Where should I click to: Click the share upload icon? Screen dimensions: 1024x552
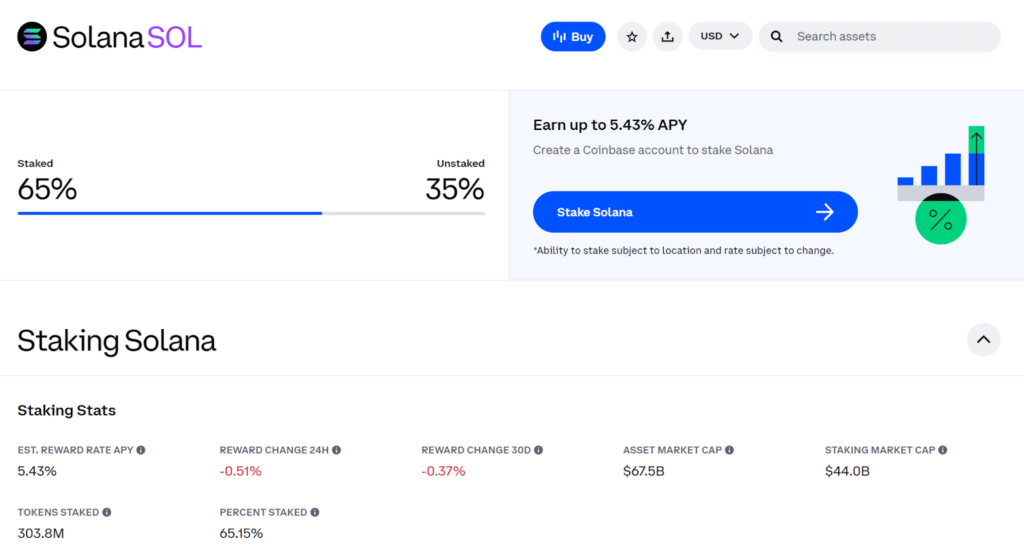(667, 37)
